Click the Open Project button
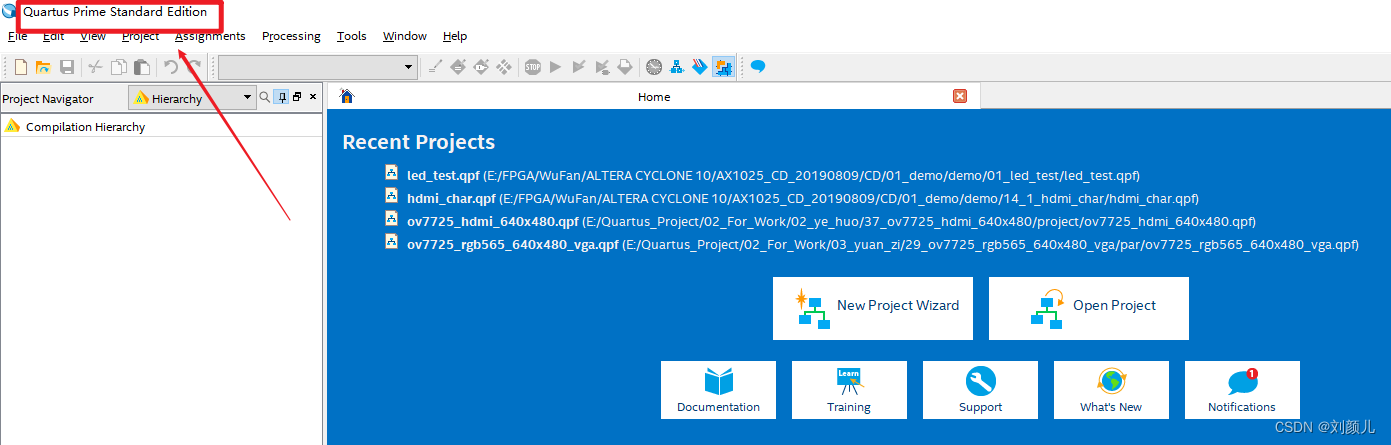Viewport: 1391px width, 445px height. (x=1089, y=308)
